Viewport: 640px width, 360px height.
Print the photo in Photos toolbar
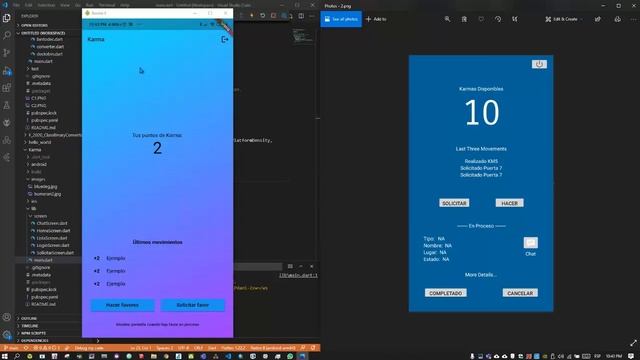[x=618, y=19]
